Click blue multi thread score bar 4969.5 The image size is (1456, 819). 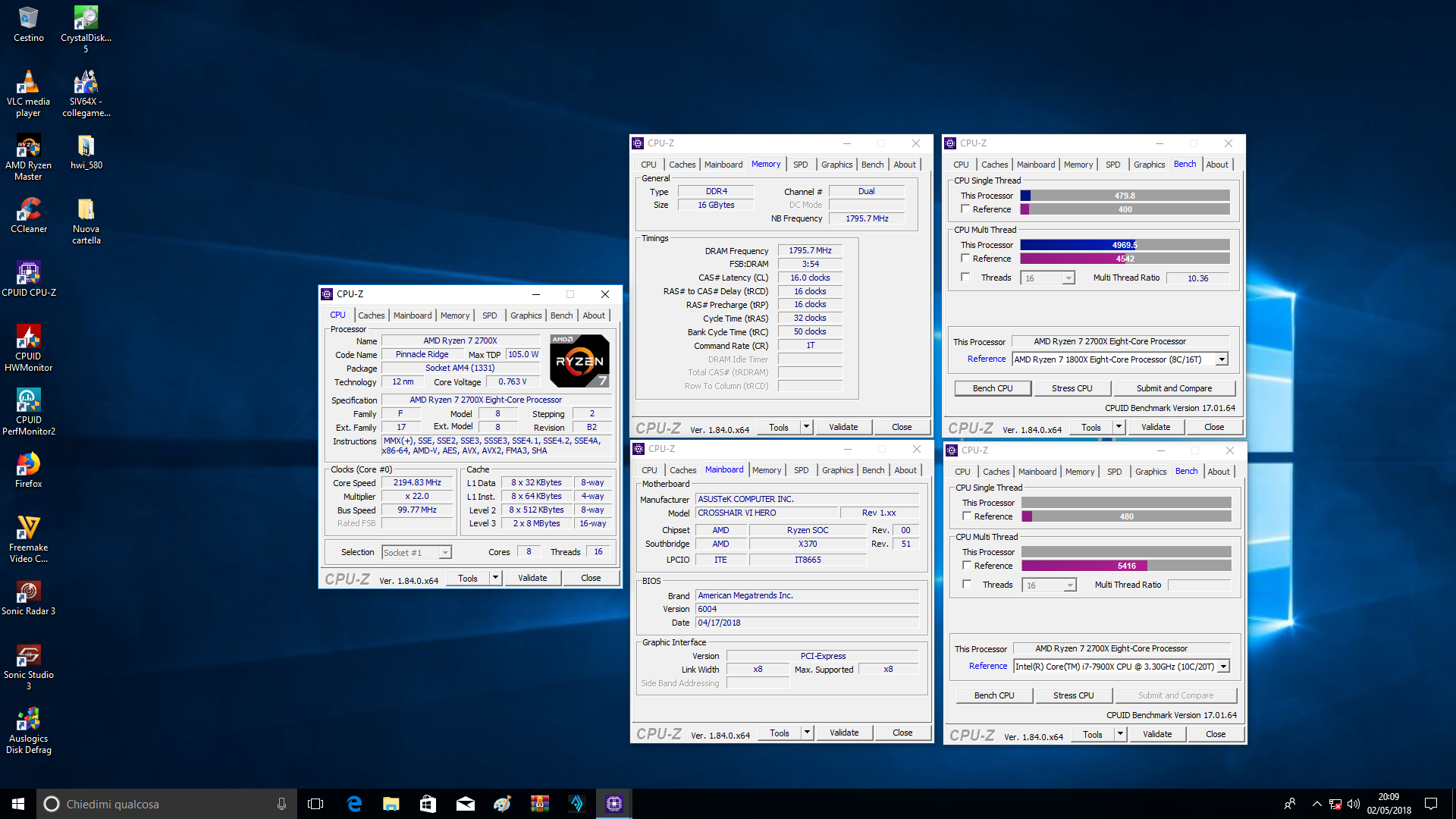(x=1078, y=245)
